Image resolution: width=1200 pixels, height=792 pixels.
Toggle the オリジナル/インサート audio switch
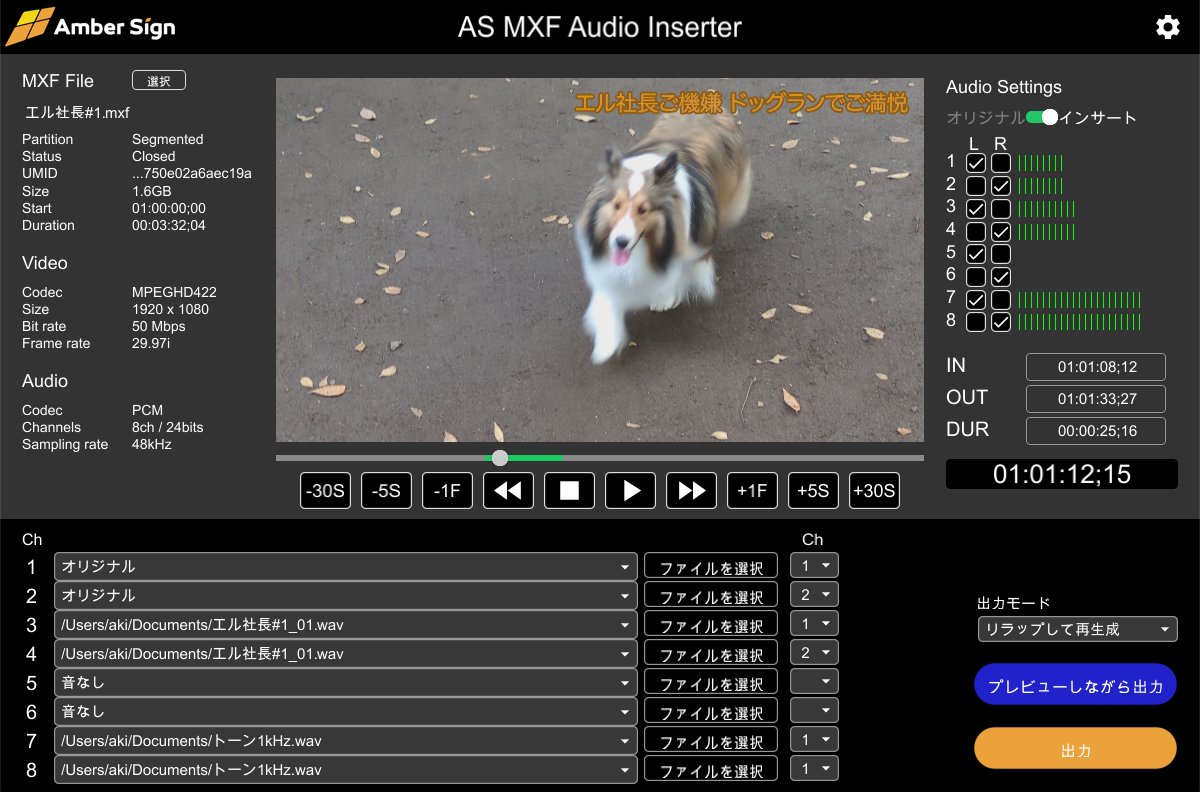coord(1042,117)
